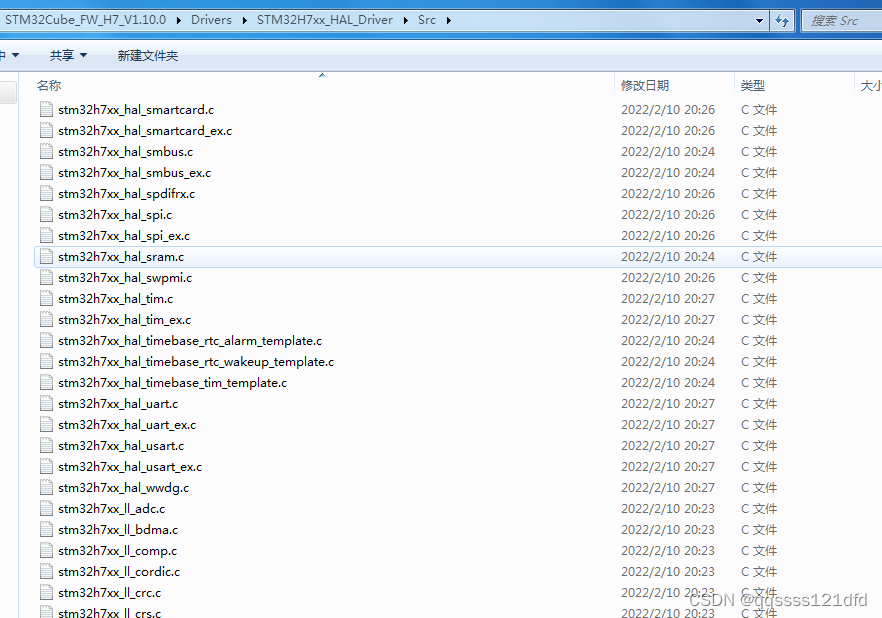Viewport: 882px width, 618px height.
Task: Click Src breadcrumb segment
Action: coord(427,20)
